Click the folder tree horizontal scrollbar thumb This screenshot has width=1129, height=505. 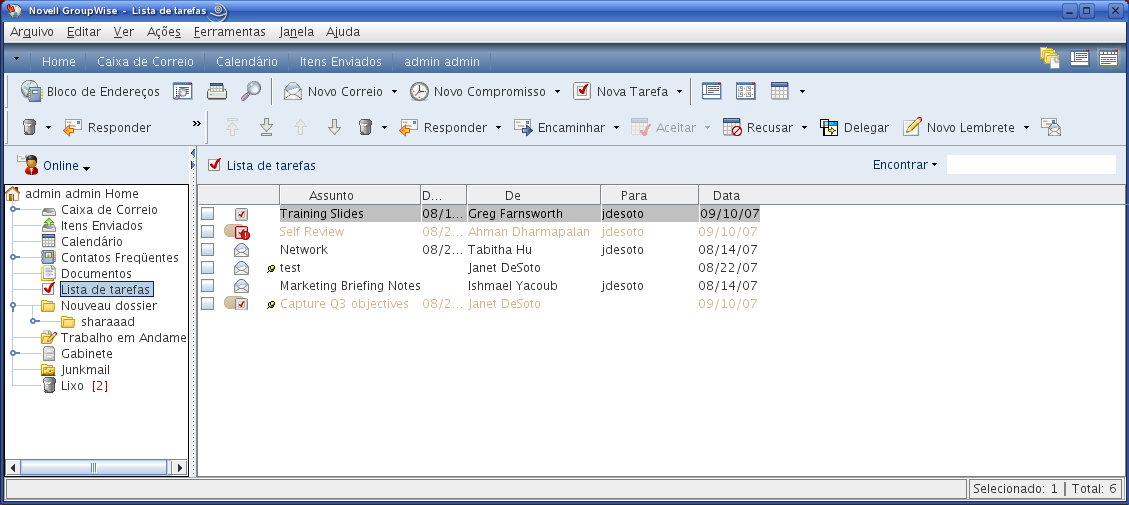pyautogui.click(x=93, y=468)
